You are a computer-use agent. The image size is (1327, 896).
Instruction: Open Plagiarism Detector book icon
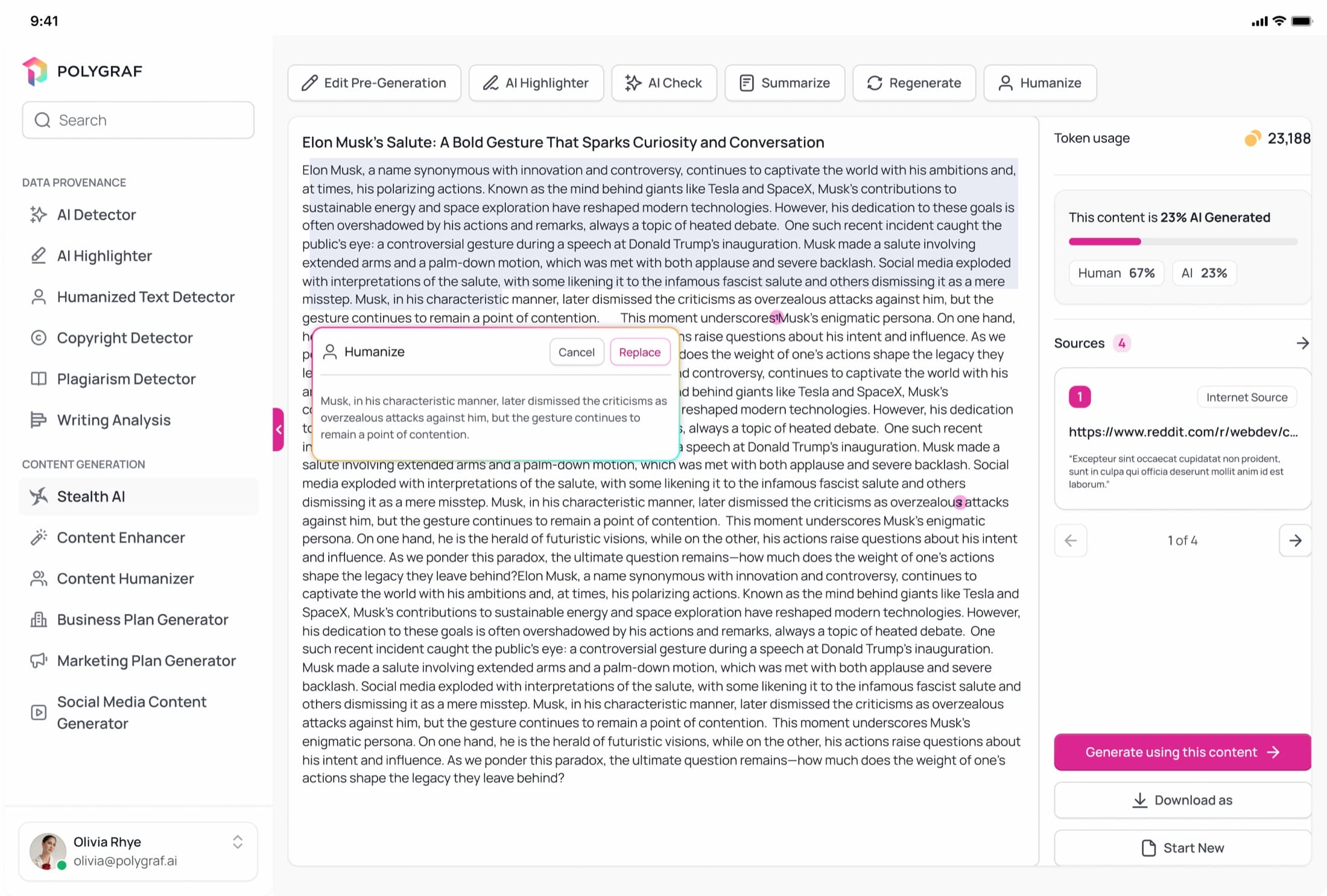pos(39,379)
